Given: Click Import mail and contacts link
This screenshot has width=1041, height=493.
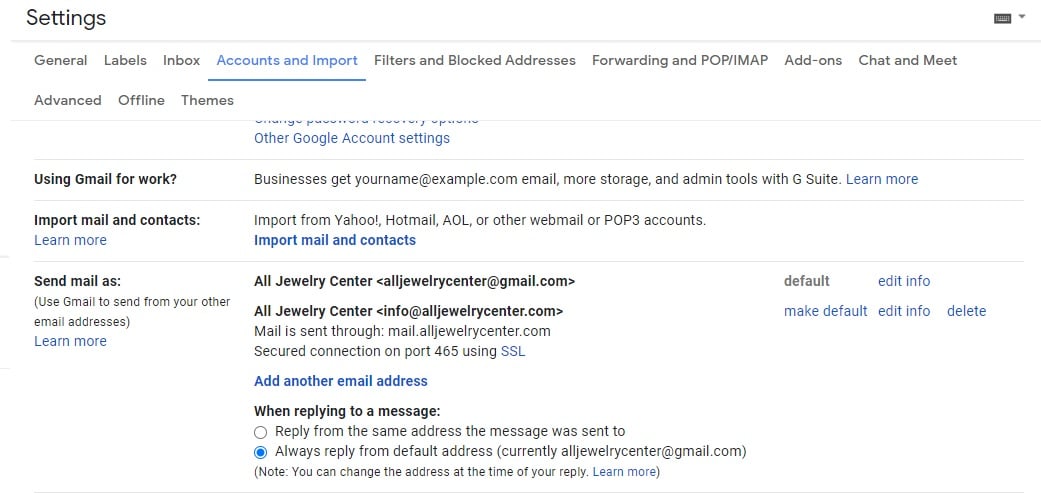Looking at the screenshot, I should point(335,240).
